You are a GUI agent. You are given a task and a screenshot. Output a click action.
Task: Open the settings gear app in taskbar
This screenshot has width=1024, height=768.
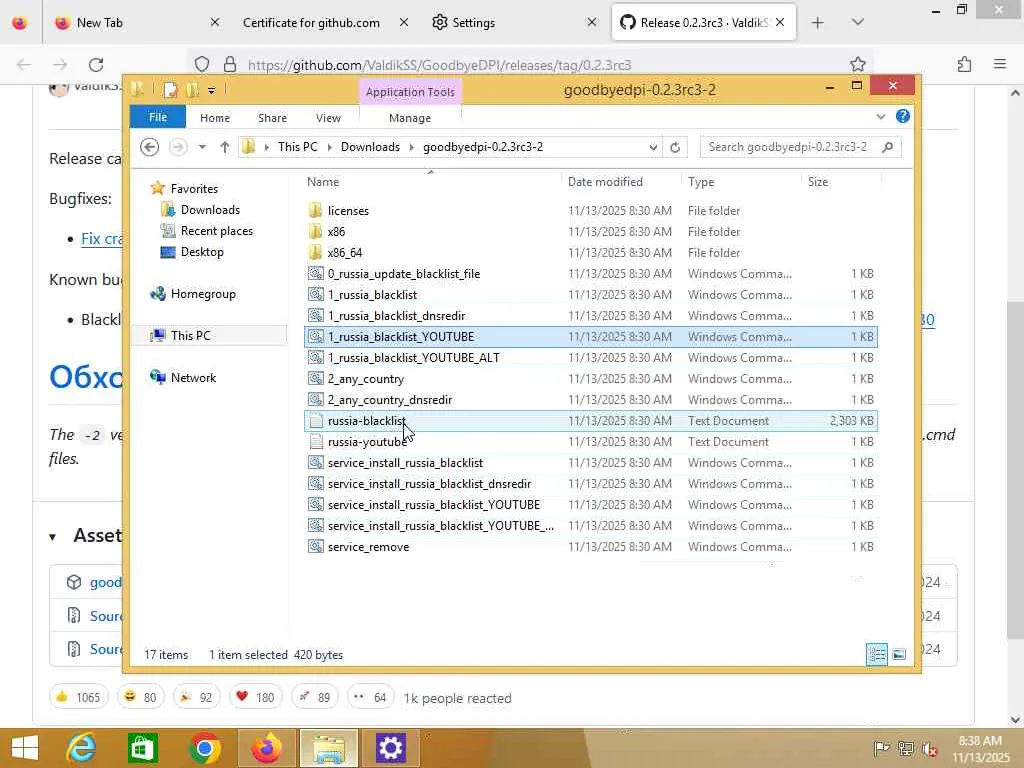[391, 748]
